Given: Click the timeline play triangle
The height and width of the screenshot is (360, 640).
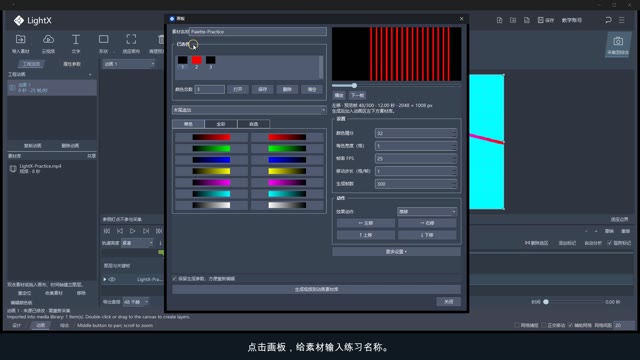Looking at the screenshot, I should [133, 231].
